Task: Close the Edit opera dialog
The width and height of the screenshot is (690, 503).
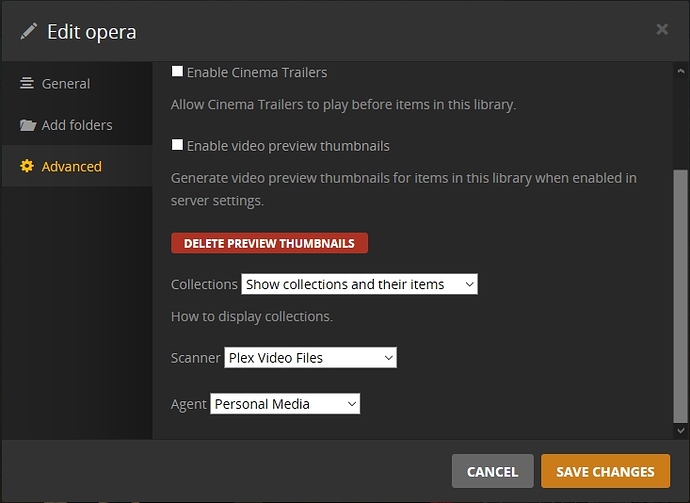Action: coord(662,29)
